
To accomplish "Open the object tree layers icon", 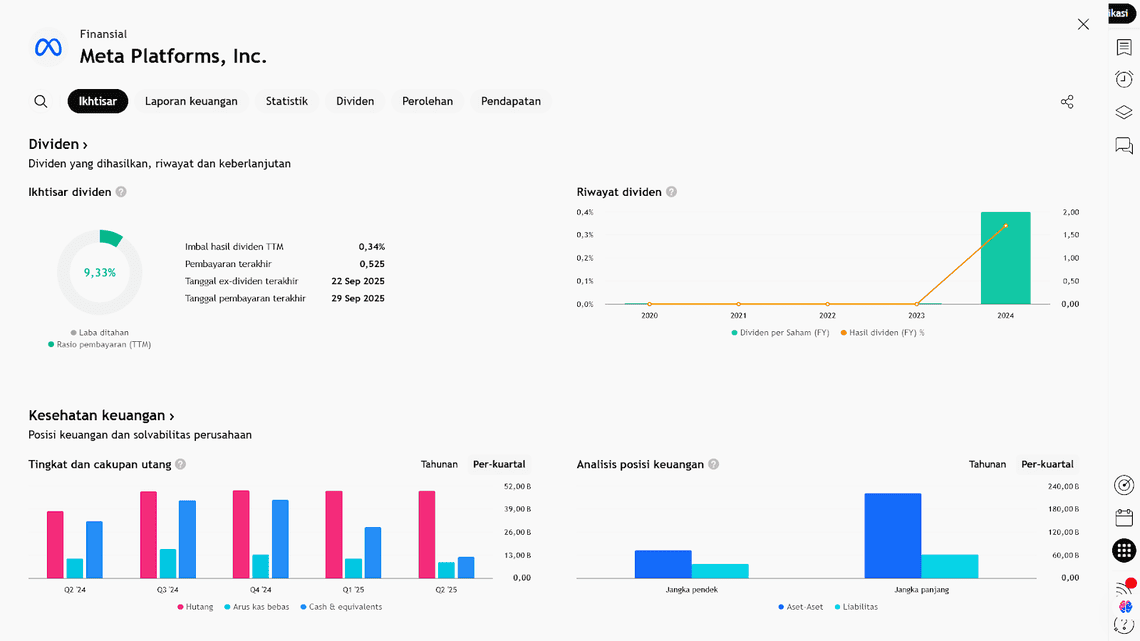I will [1124, 113].
